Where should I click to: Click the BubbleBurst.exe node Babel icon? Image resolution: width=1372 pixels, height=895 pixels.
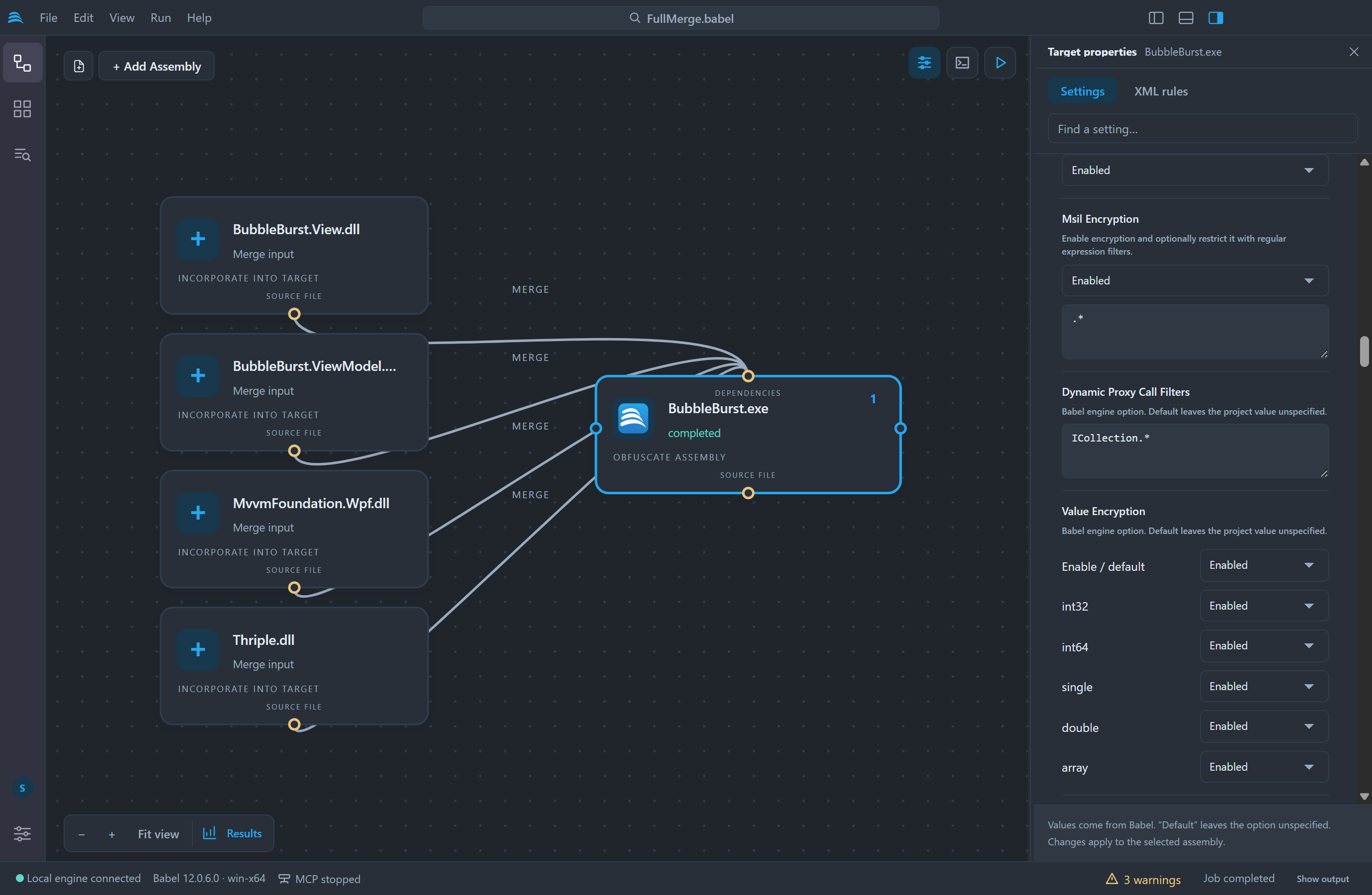tap(633, 419)
